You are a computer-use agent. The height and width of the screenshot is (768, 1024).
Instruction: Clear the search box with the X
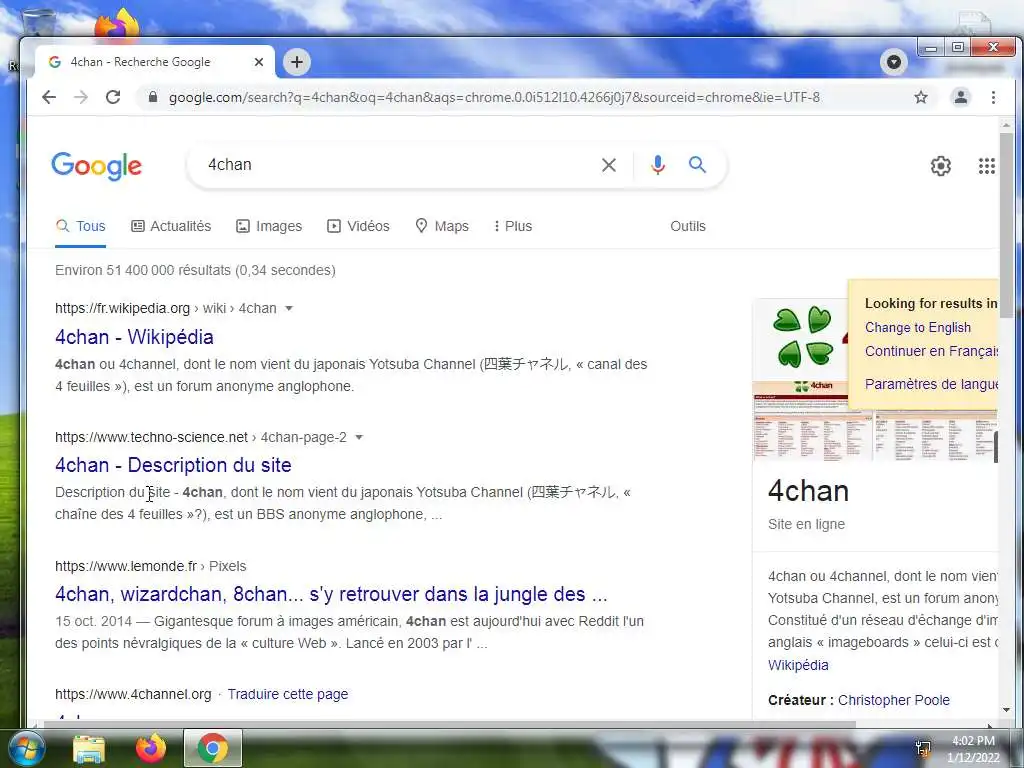point(609,165)
